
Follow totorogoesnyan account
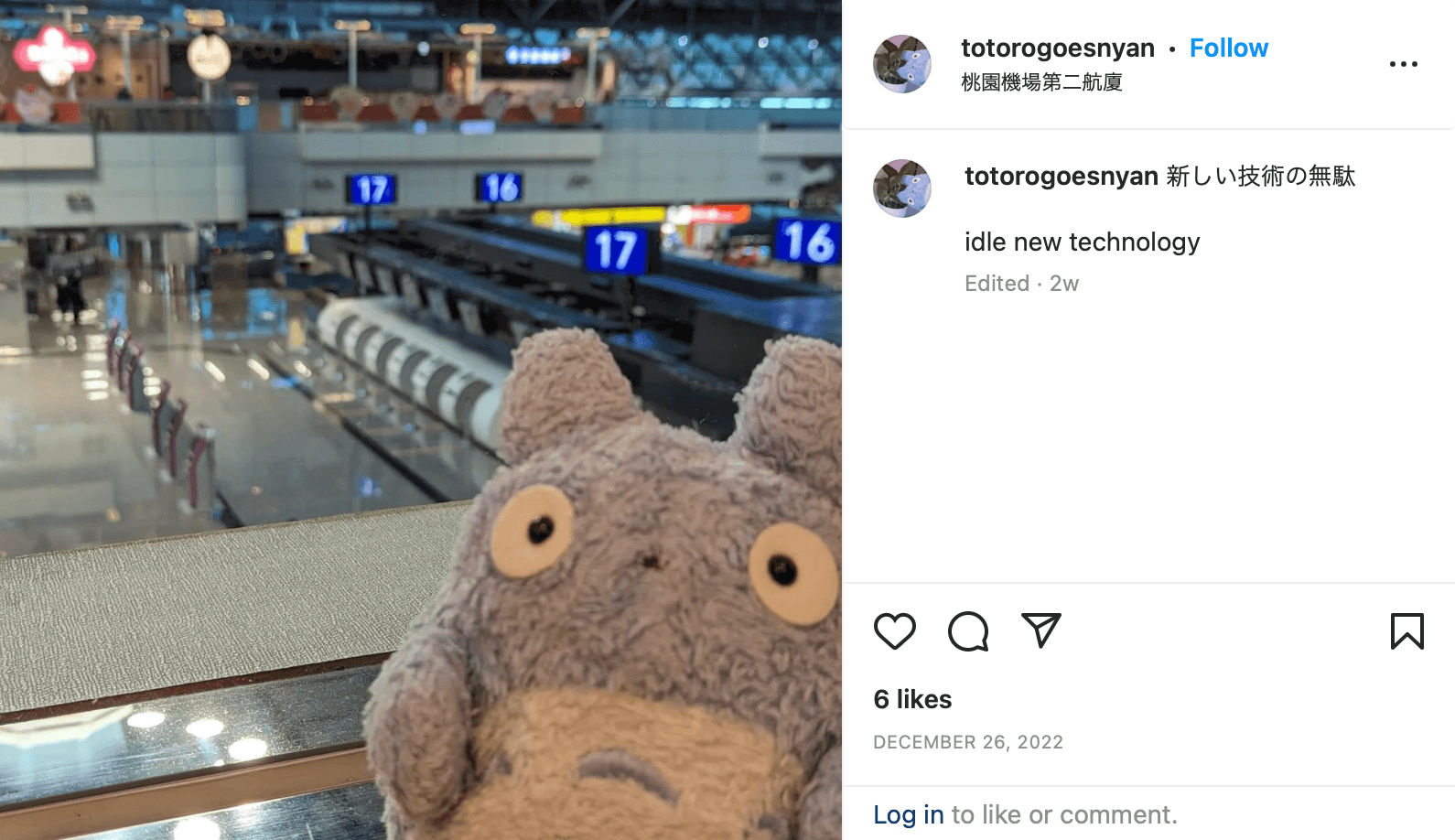point(1228,48)
